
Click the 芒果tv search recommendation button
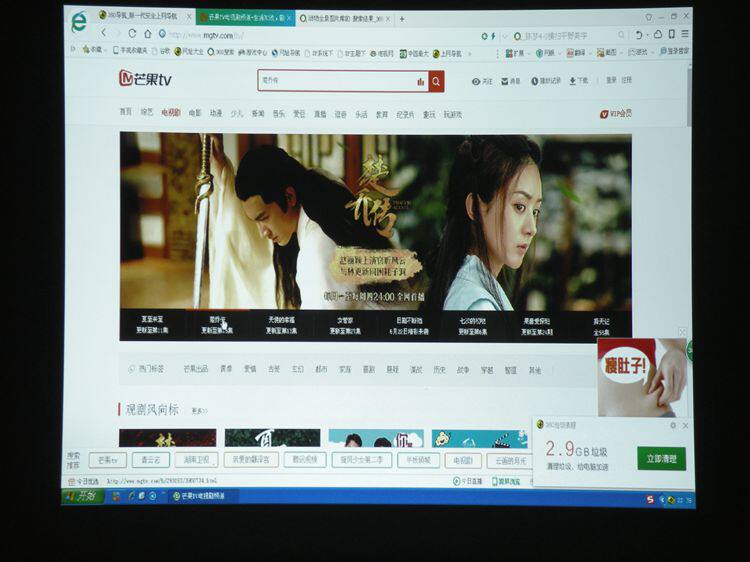point(108,460)
